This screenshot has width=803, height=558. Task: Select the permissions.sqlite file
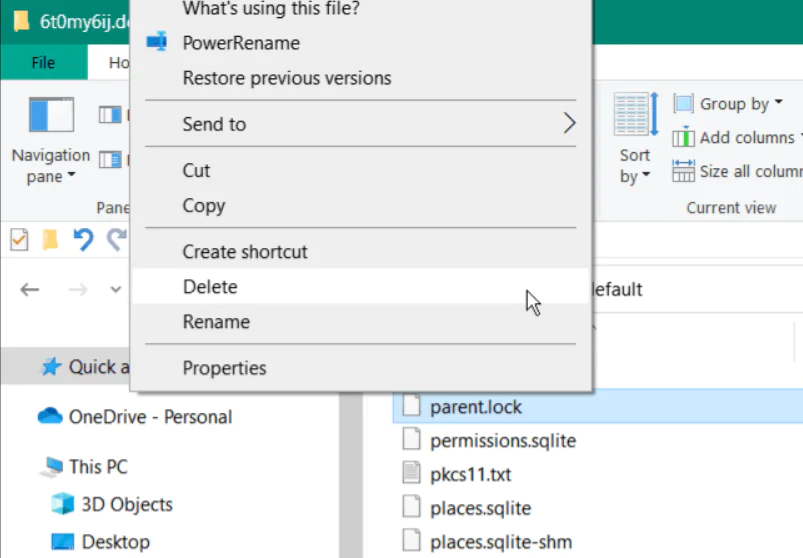[502, 440]
